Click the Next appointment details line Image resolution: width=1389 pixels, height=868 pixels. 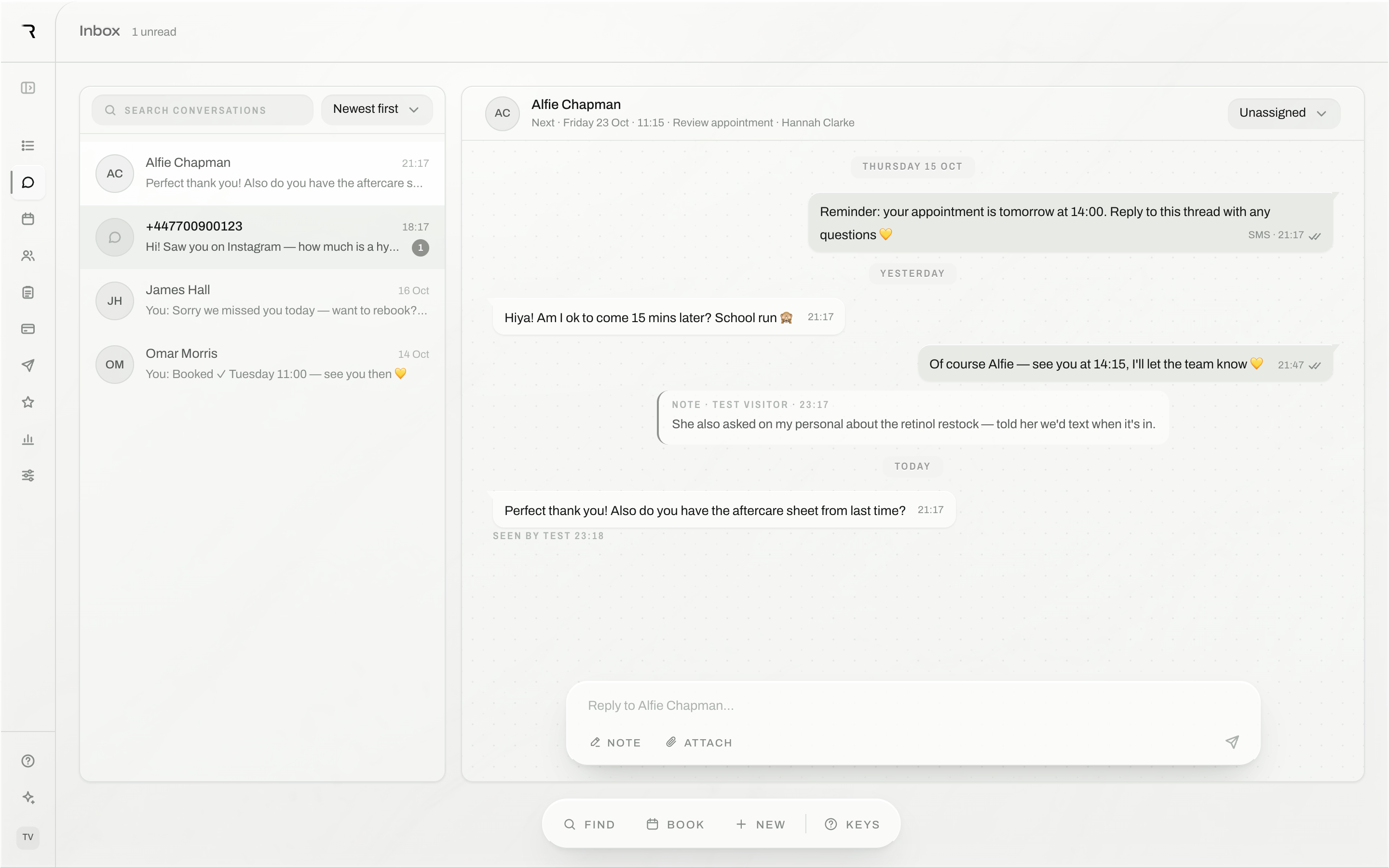(693, 123)
